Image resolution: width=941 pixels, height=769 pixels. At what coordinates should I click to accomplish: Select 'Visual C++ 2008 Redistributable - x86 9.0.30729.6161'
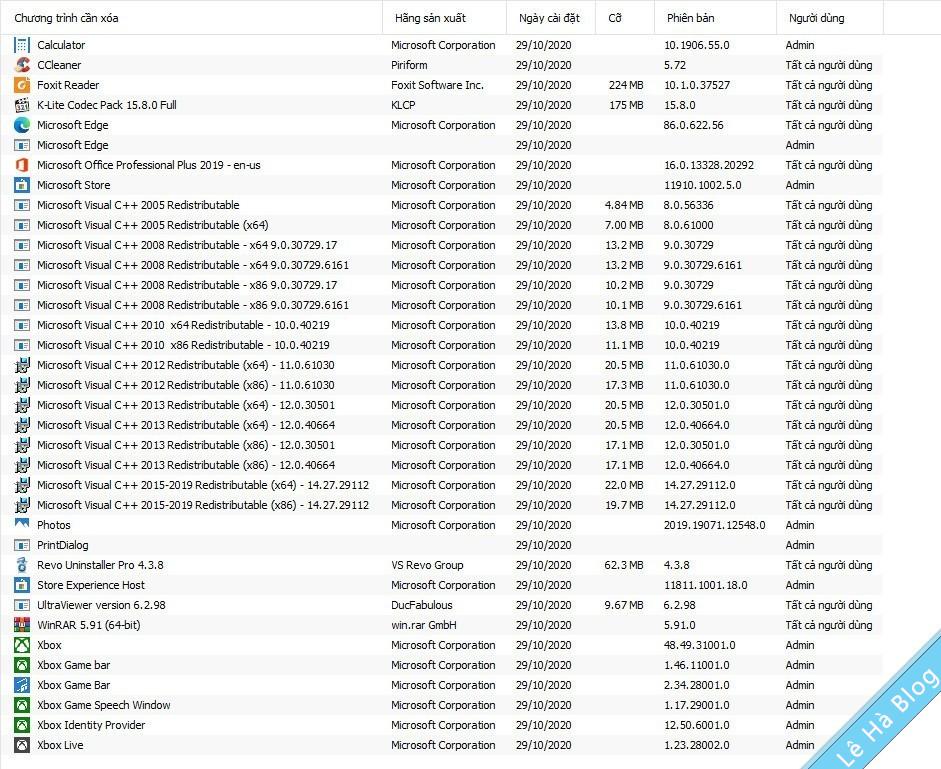click(193, 305)
